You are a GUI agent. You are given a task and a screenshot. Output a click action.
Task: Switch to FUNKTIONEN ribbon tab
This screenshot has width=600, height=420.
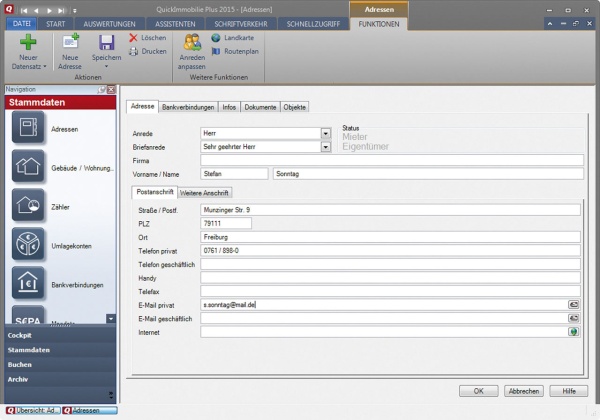pos(378,24)
